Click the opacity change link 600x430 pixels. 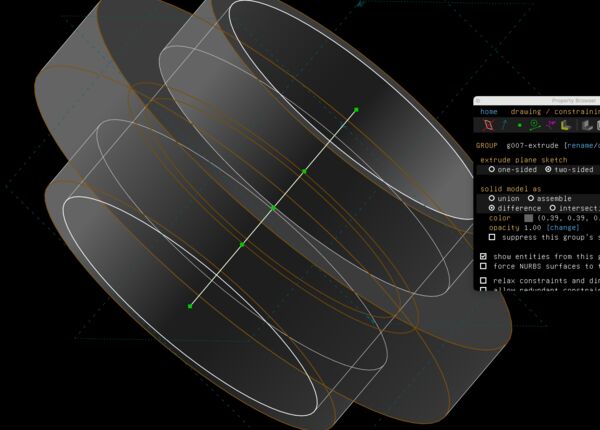click(x=563, y=228)
